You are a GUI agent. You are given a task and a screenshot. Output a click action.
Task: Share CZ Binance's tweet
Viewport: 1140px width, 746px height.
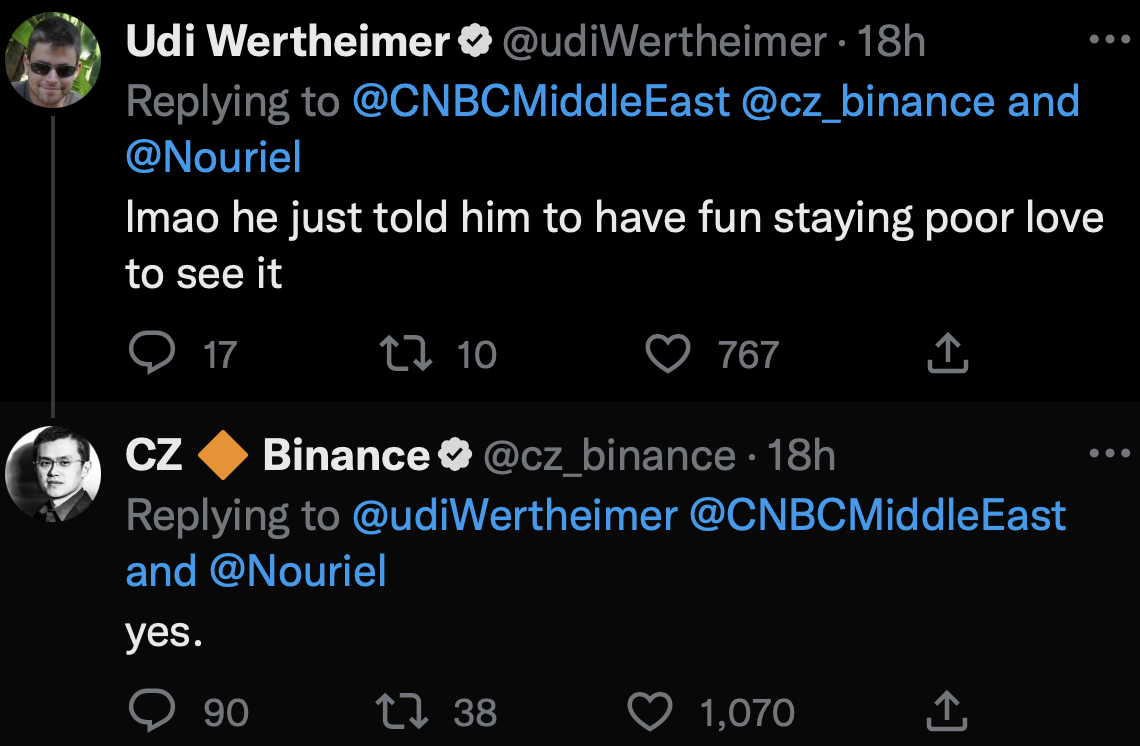[946, 711]
